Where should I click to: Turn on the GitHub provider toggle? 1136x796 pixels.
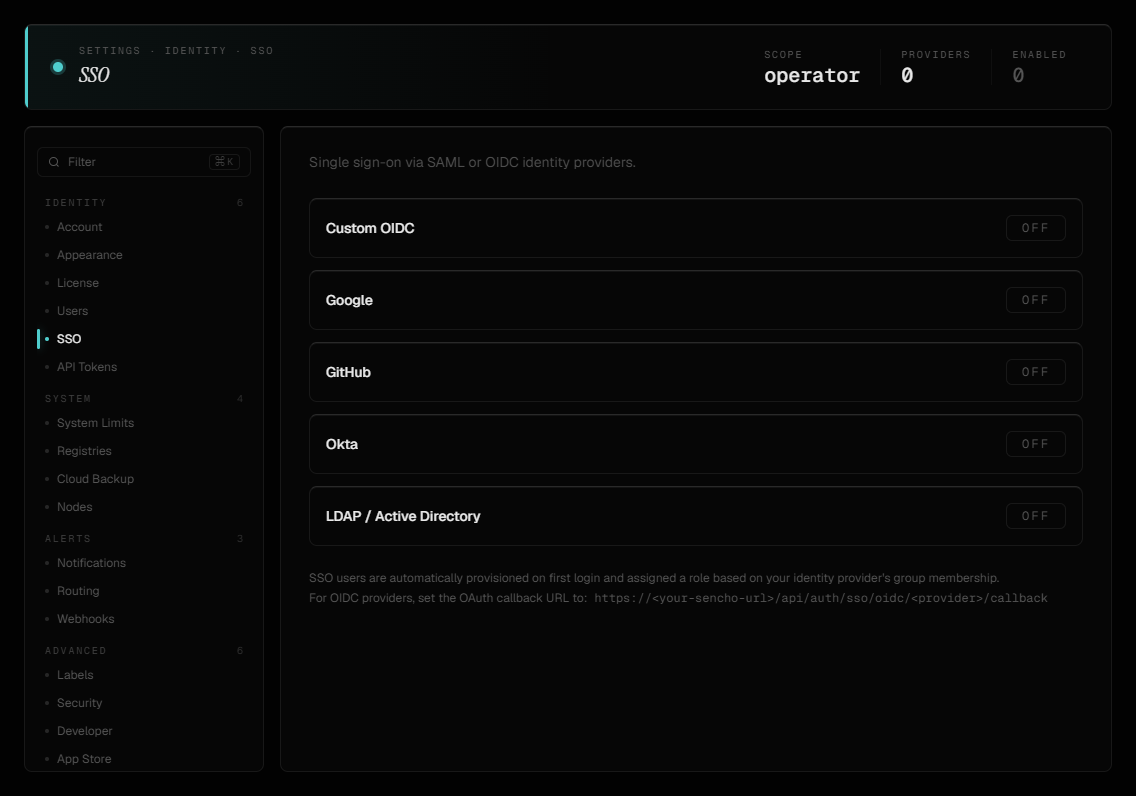click(1035, 372)
